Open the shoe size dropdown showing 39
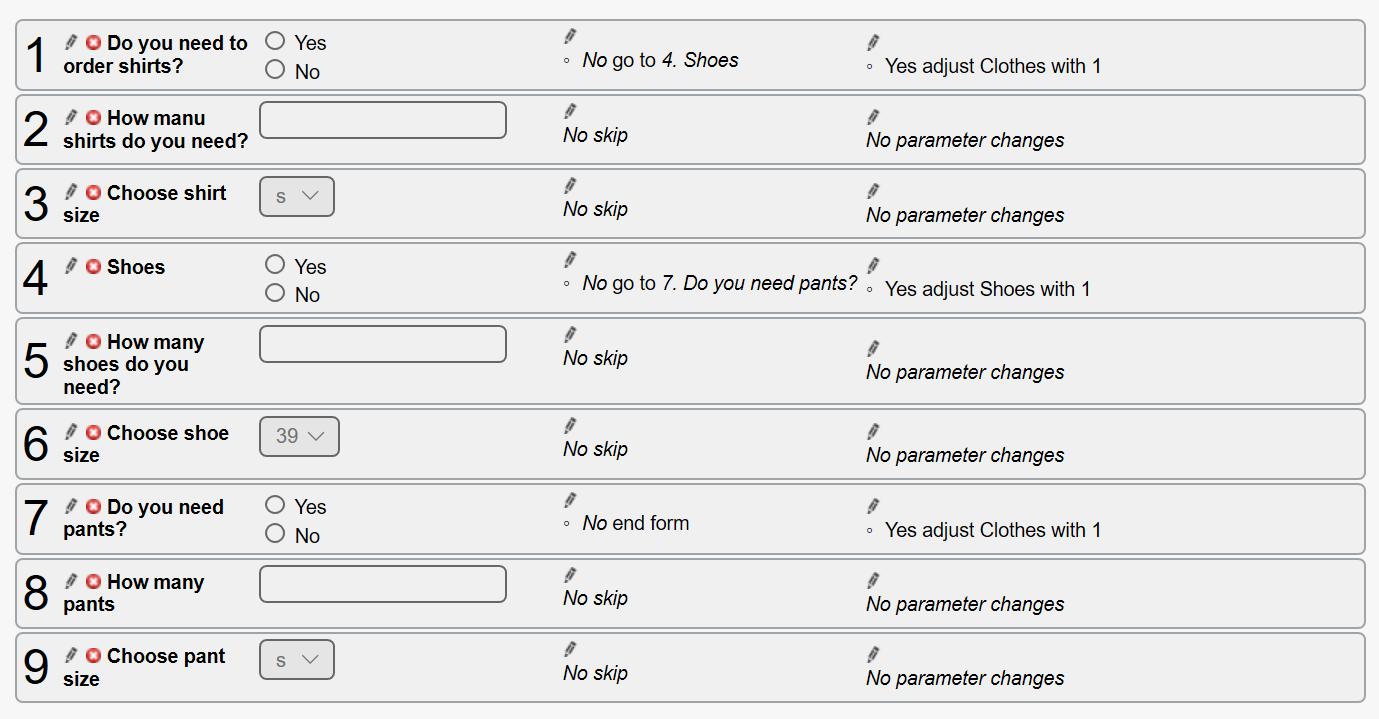The height and width of the screenshot is (719, 1379). [299, 436]
